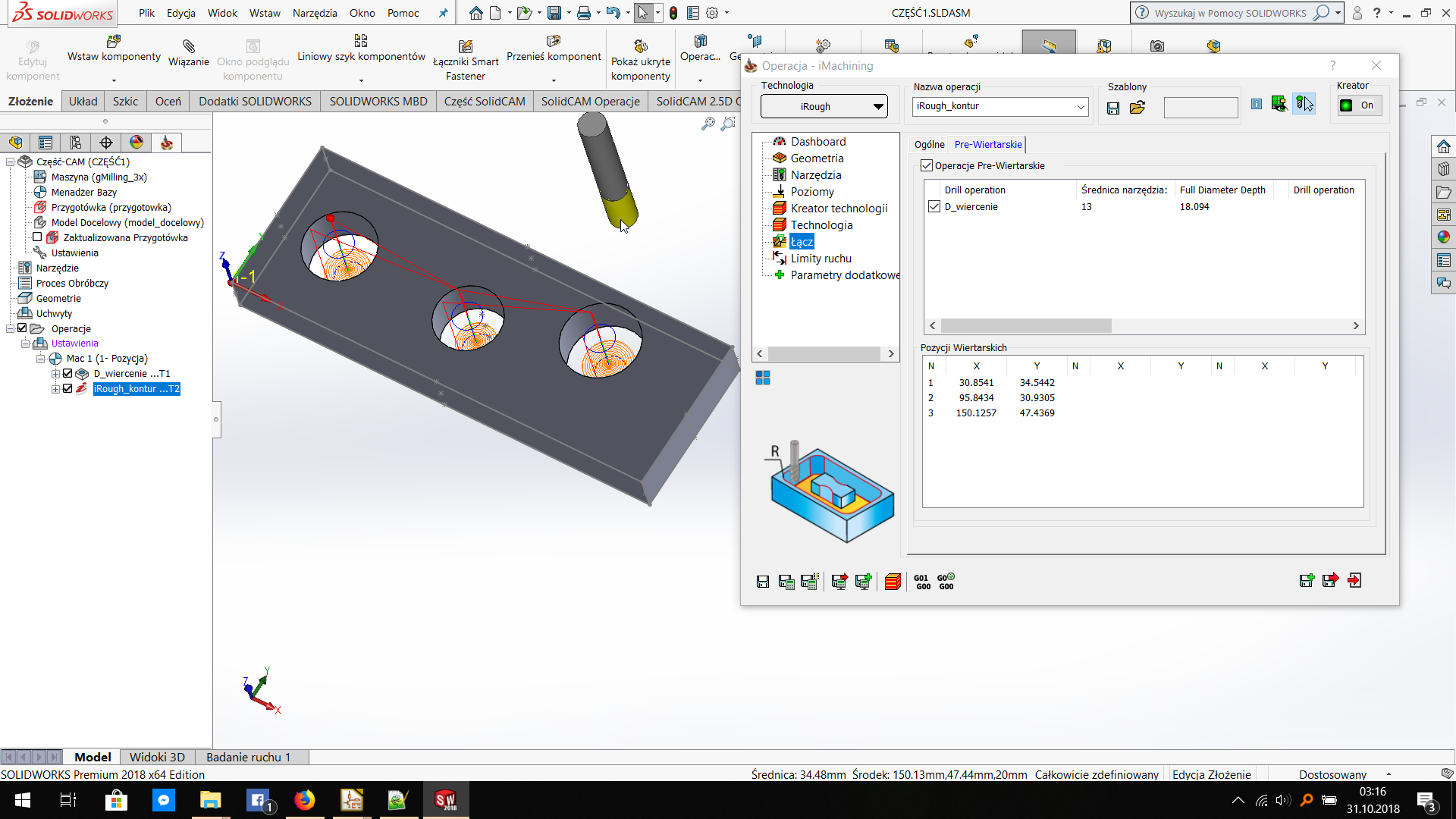Click Save and Calculate icon in dialog footer
This screenshot has width=1456, height=819.
tap(786, 582)
